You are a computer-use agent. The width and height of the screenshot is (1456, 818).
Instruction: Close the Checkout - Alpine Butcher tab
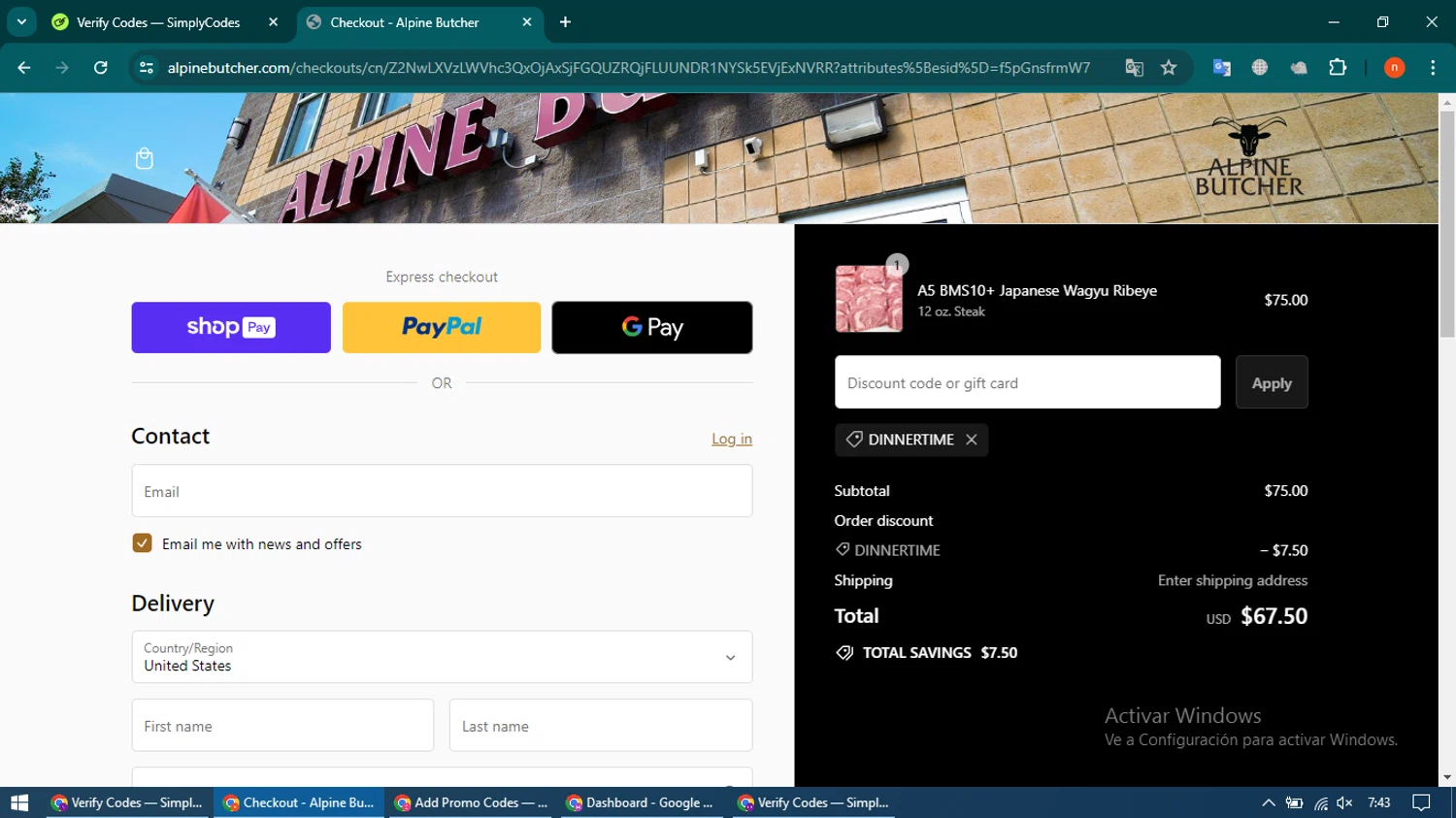[527, 22]
